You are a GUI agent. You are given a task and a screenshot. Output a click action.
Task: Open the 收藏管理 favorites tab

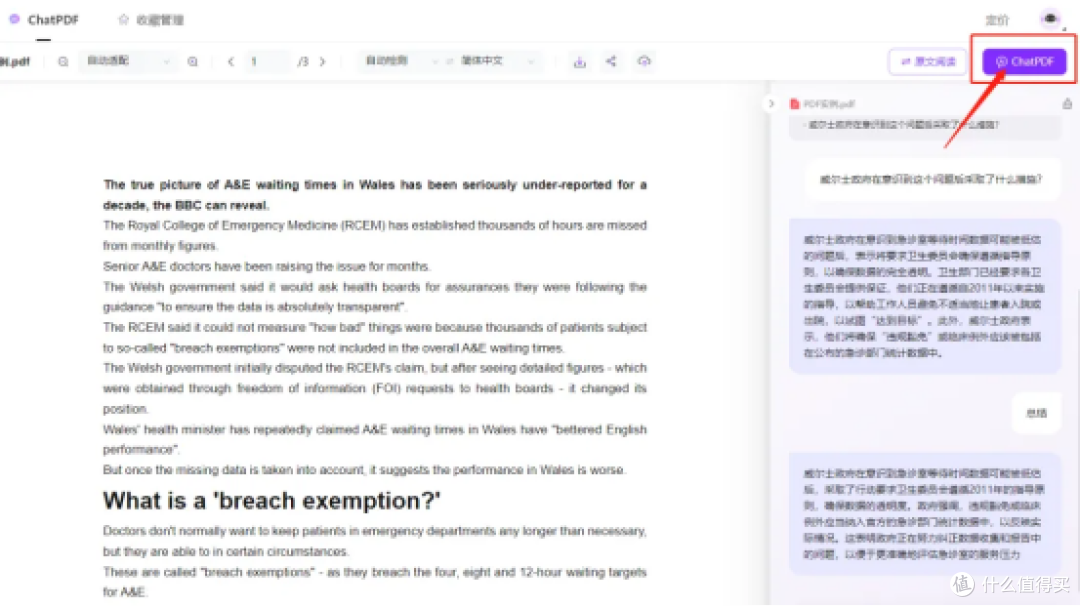(151, 20)
